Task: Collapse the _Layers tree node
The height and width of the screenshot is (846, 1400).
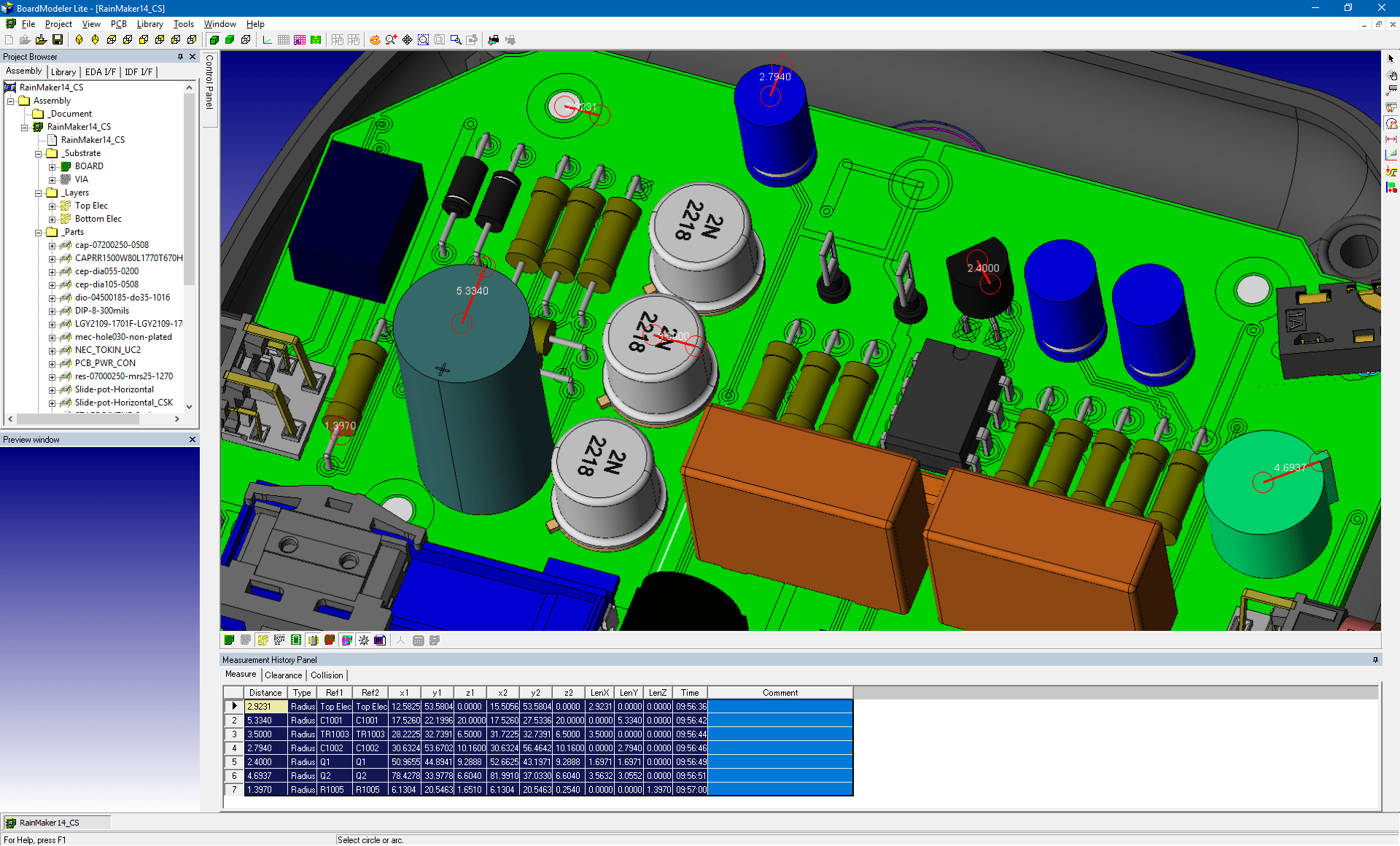Action: coord(38,193)
